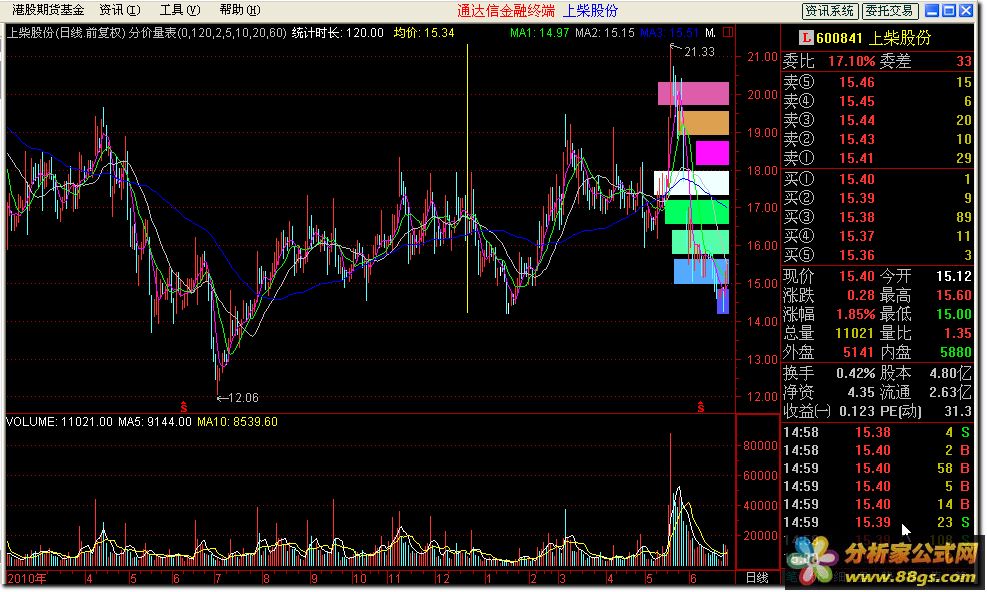This screenshot has height=592, width=987.
Task: Click the 12.06 low price annotation
Action: [238, 397]
